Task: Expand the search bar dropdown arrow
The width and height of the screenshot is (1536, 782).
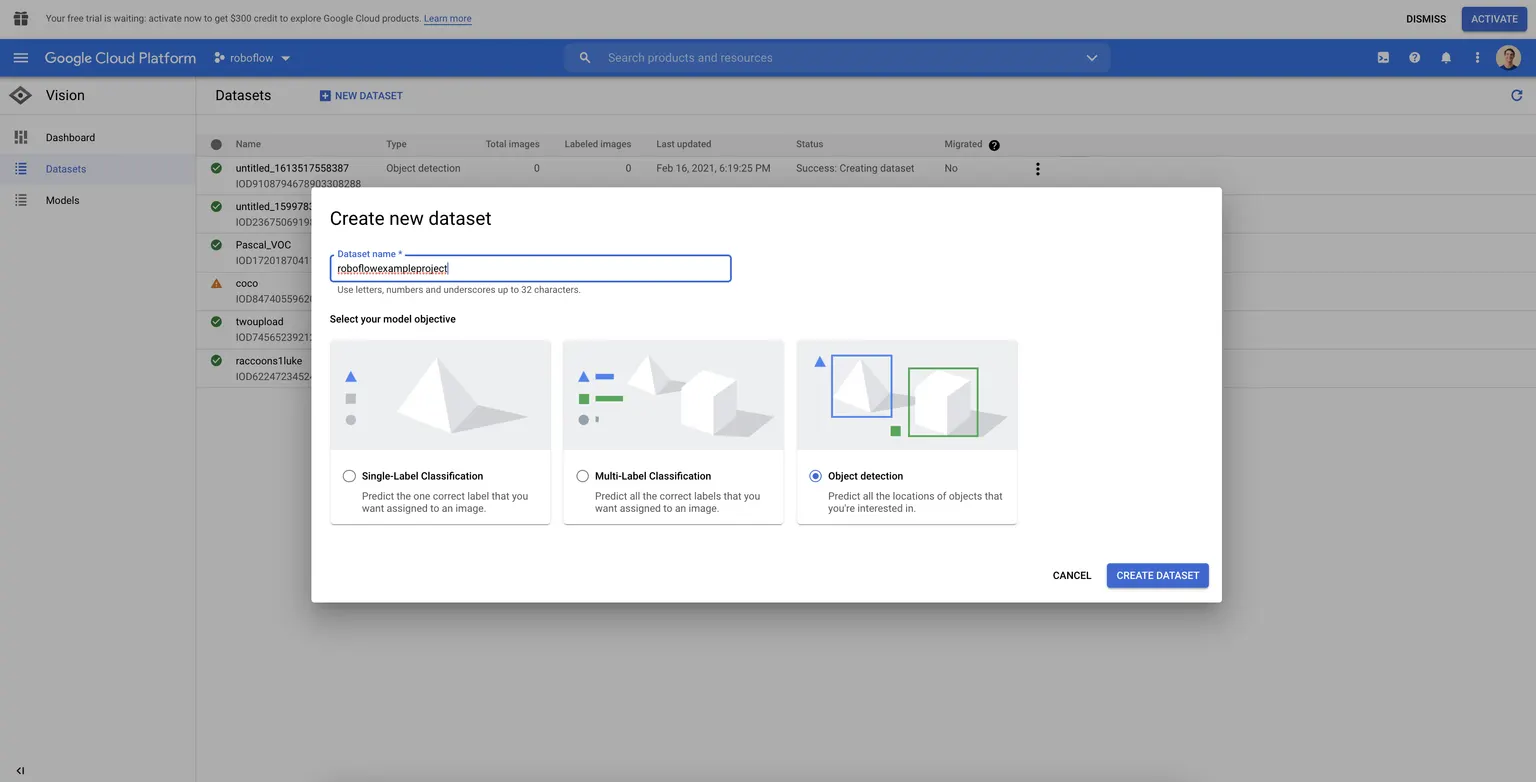Action: pyautogui.click(x=1092, y=58)
